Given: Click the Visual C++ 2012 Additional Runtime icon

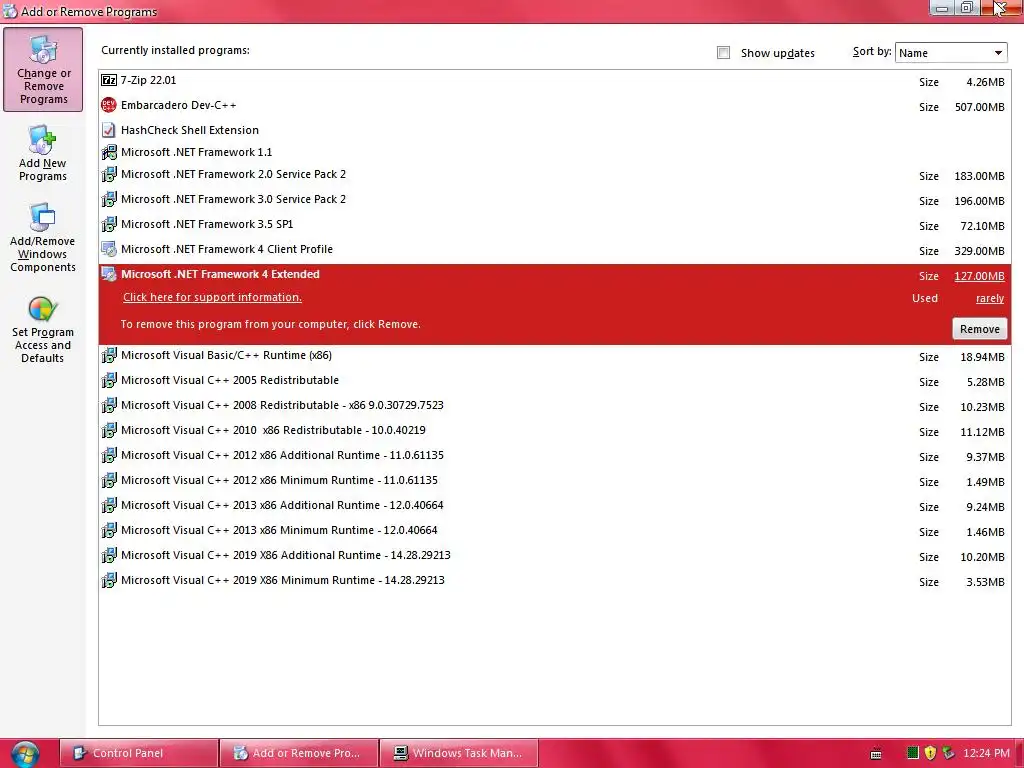Looking at the screenshot, I should (x=109, y=455).
